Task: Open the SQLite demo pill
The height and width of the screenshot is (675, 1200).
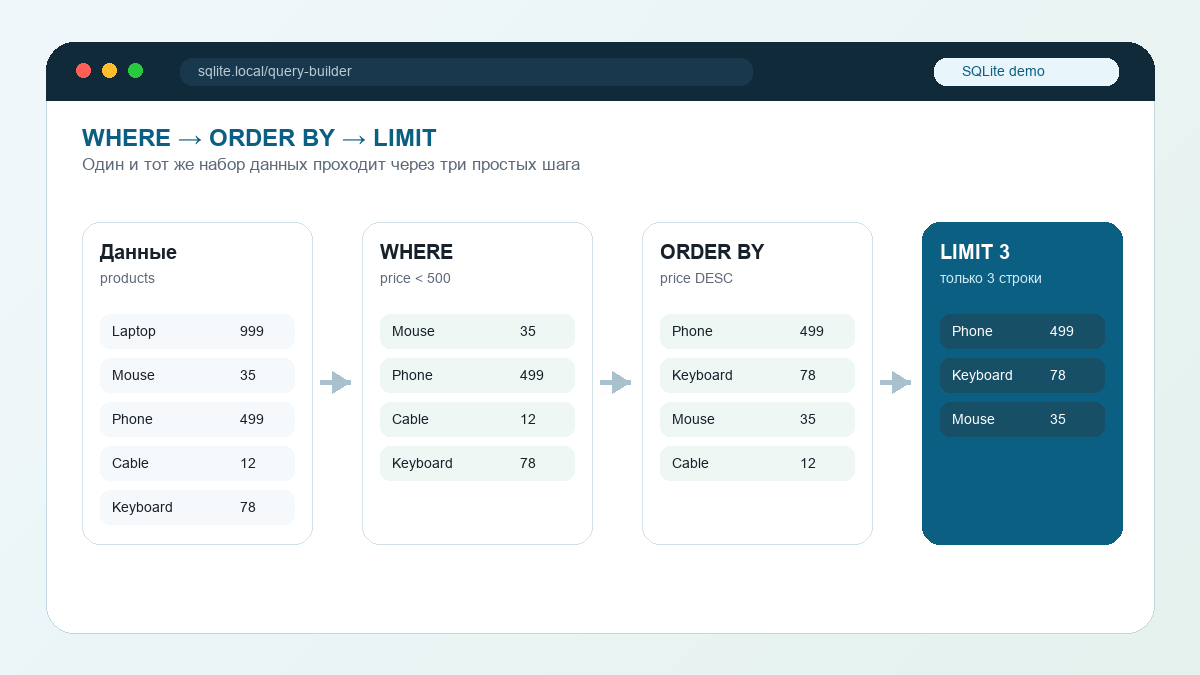Action: click(x=1026, y=72)
